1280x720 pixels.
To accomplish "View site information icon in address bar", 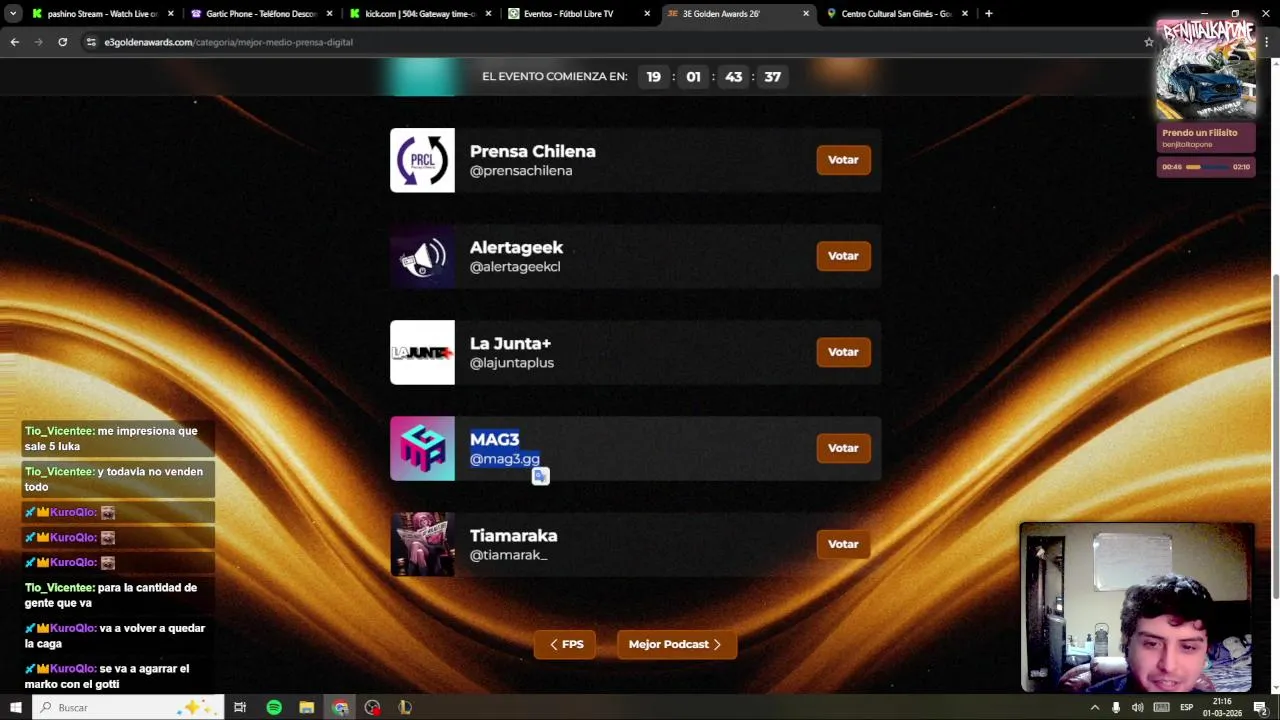I will 91,42.
